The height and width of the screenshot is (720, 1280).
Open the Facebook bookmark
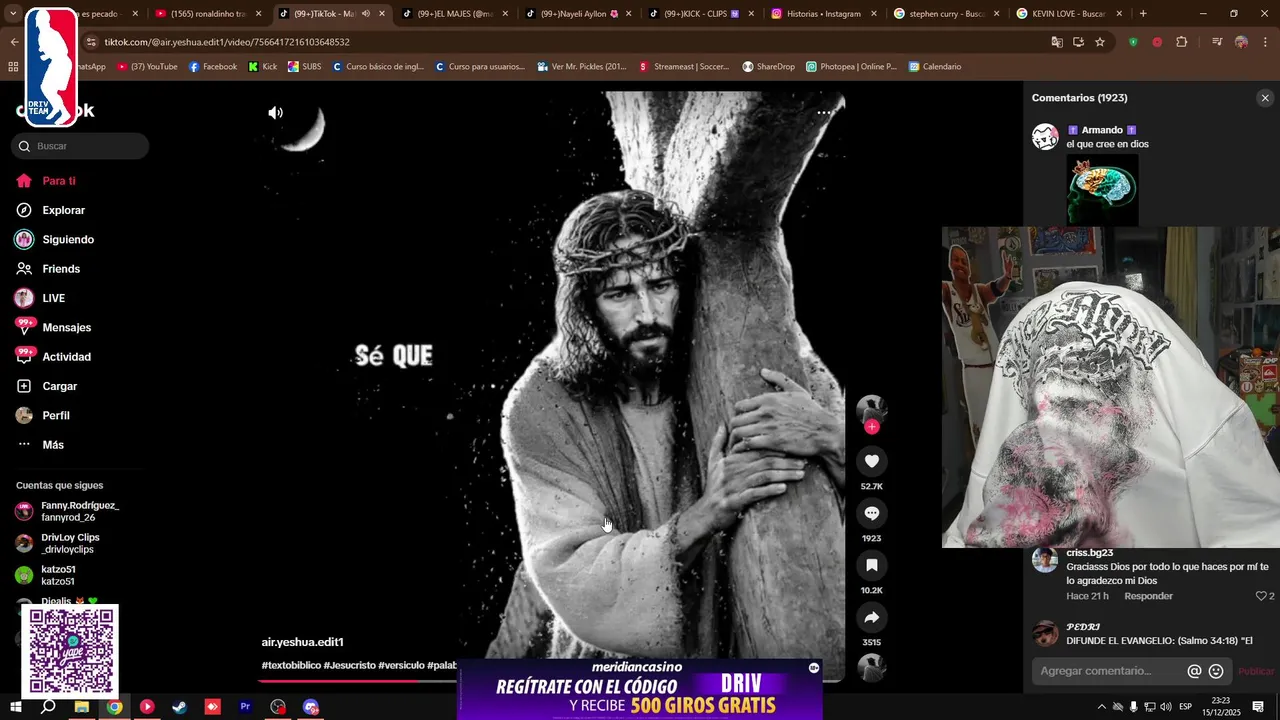[213, 67]
